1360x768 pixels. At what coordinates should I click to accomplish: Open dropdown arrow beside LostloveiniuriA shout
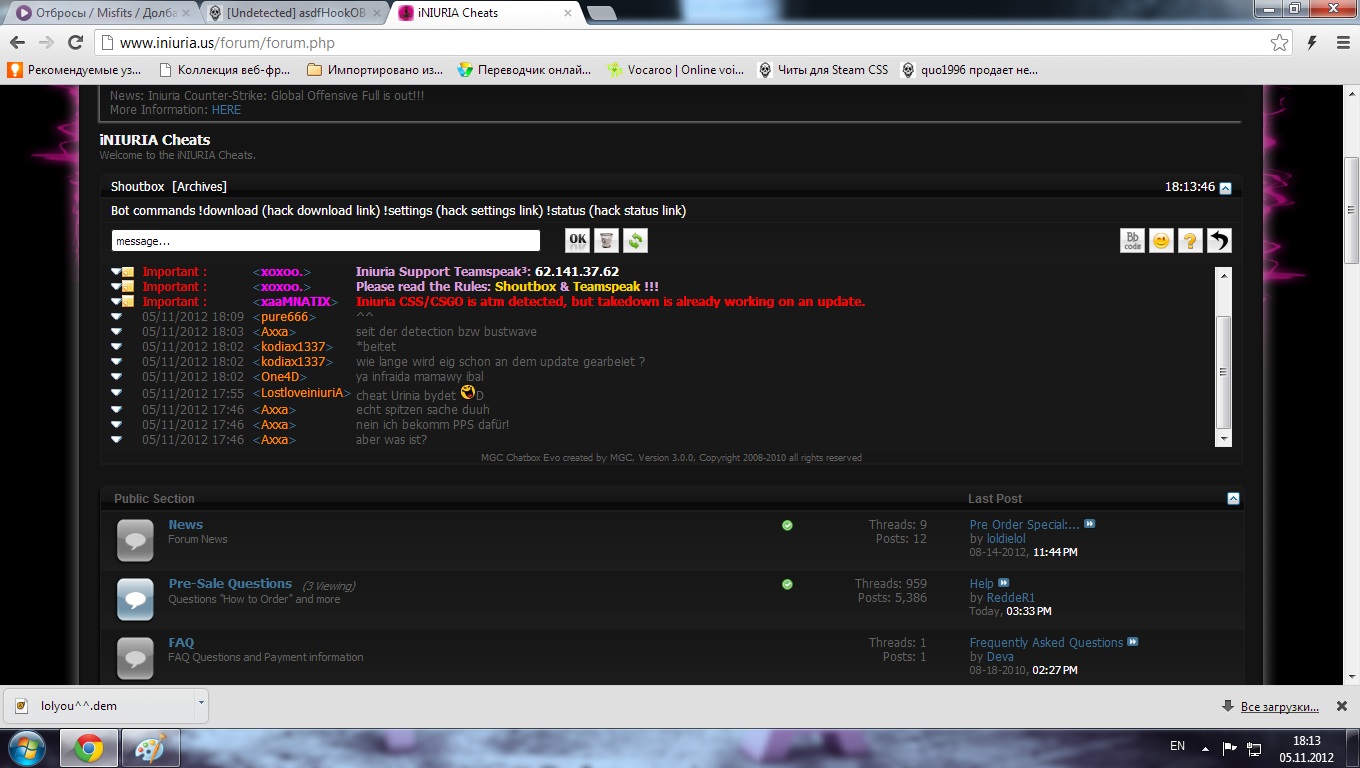(116, 394)
